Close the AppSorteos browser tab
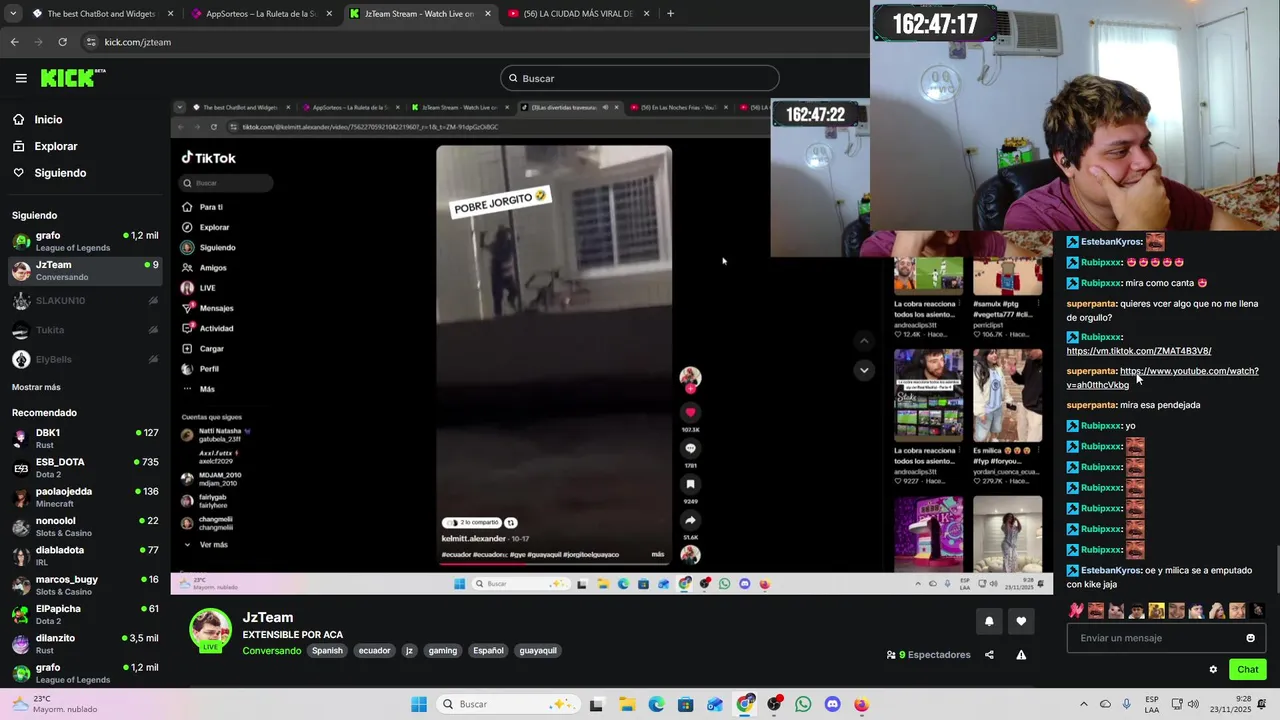Viewport: 1280px width, 720px height. tap(329, 14)
